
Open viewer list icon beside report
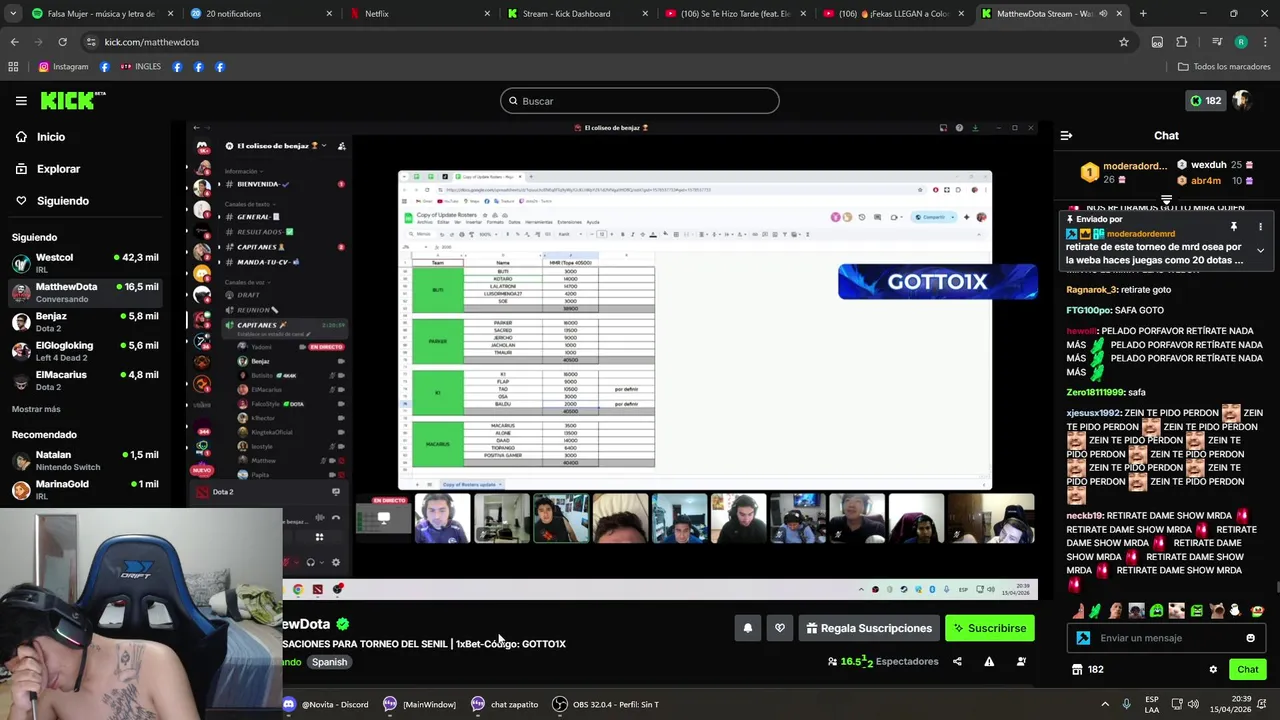tap(1021, 661)
